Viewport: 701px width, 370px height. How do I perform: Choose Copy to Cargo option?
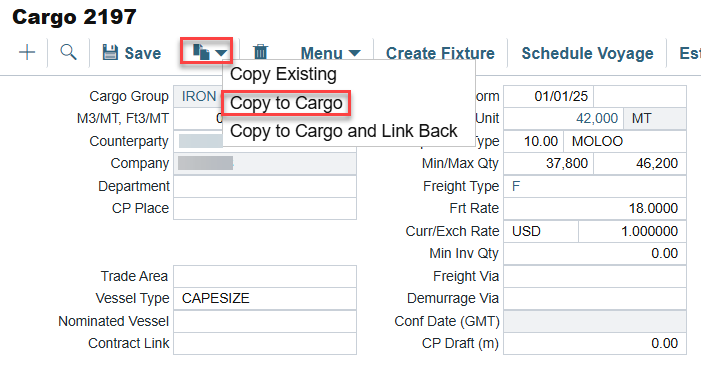tap(286, 103)
